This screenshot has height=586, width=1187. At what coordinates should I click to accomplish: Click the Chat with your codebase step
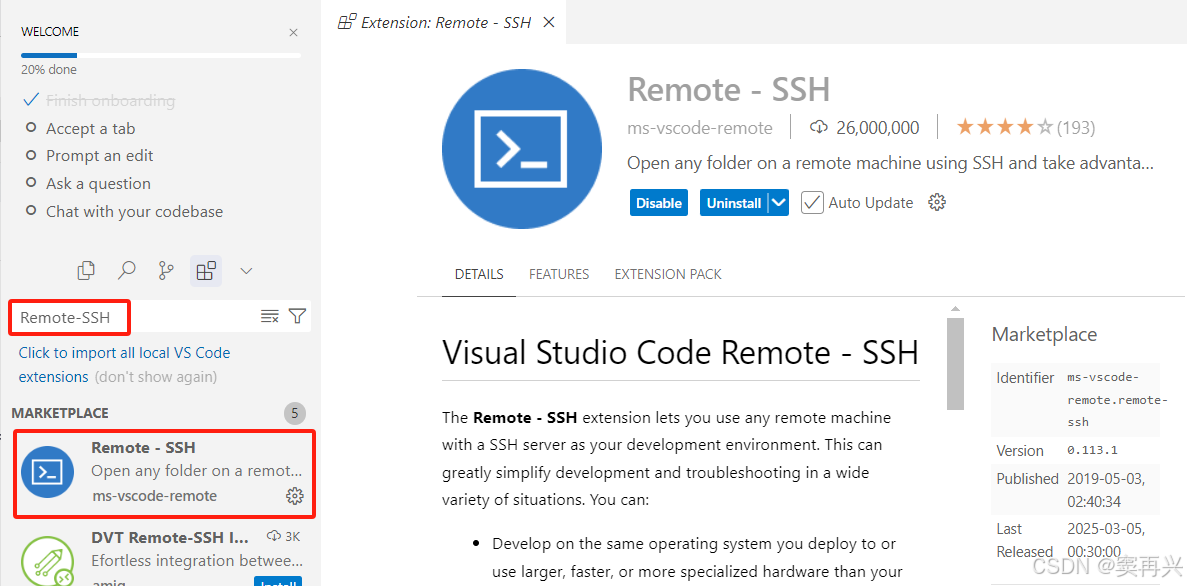click(135, 212)
